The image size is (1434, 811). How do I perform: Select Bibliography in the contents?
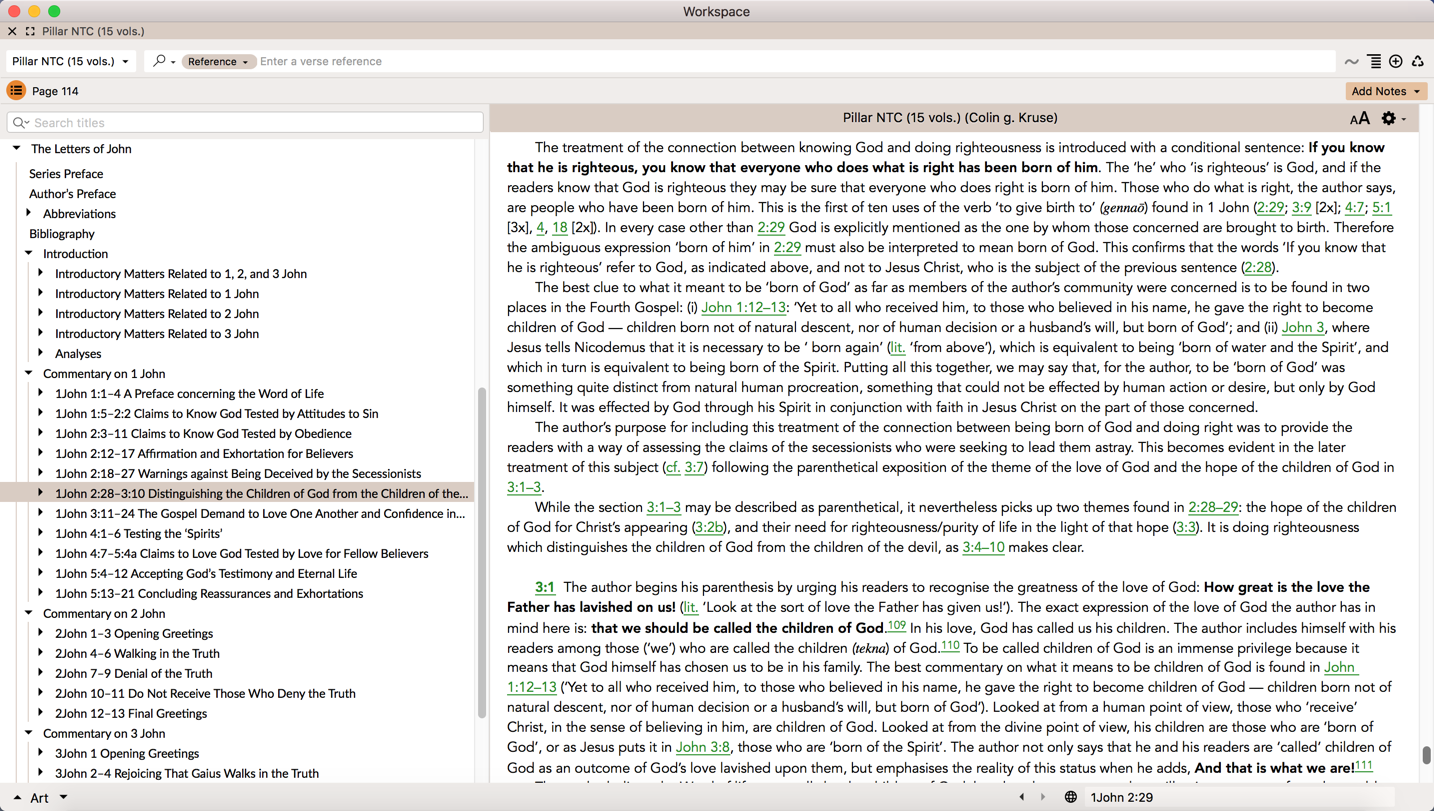[62, 234]
